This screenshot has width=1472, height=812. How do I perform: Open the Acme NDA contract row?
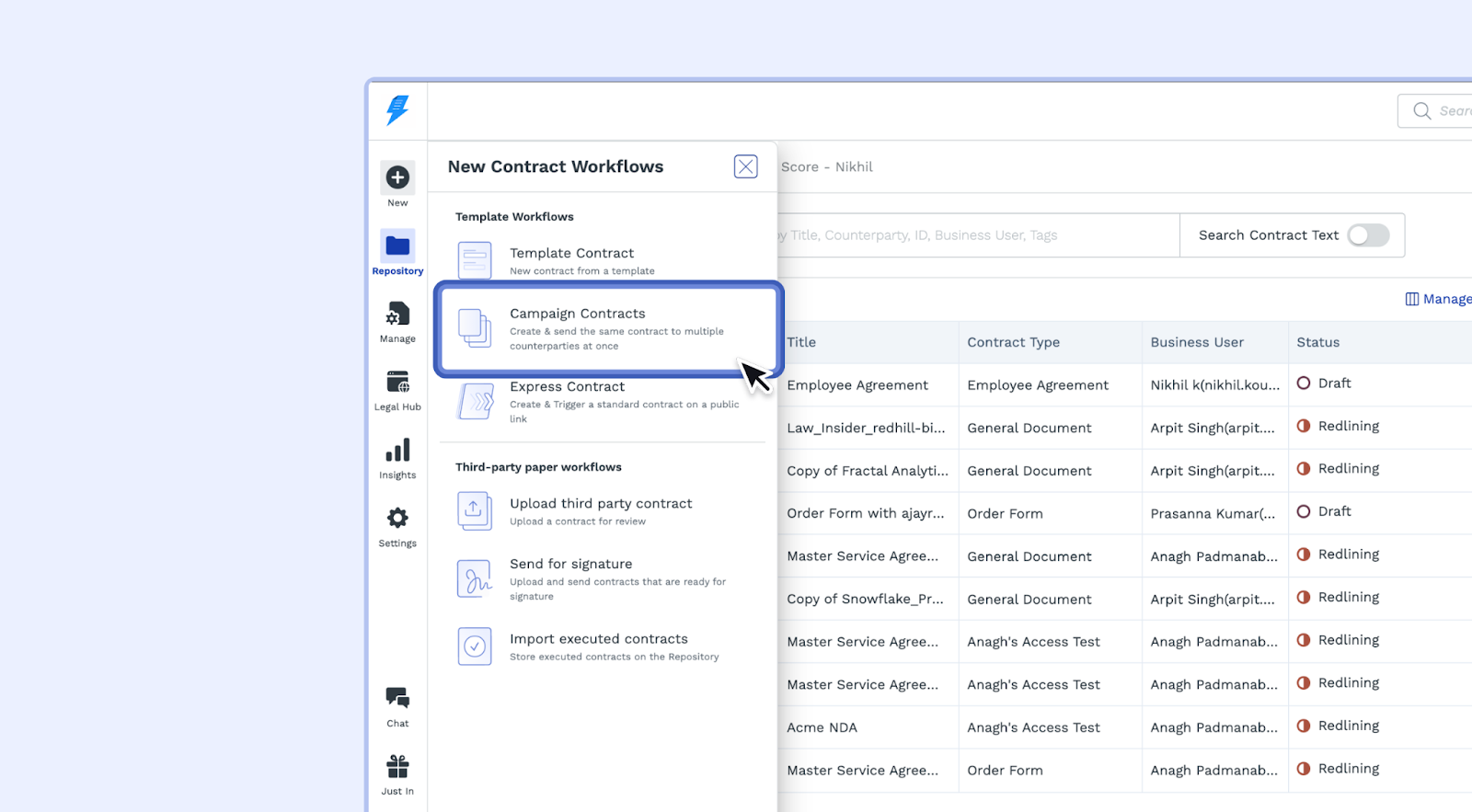pyautogui.click(x=822, y=727)
